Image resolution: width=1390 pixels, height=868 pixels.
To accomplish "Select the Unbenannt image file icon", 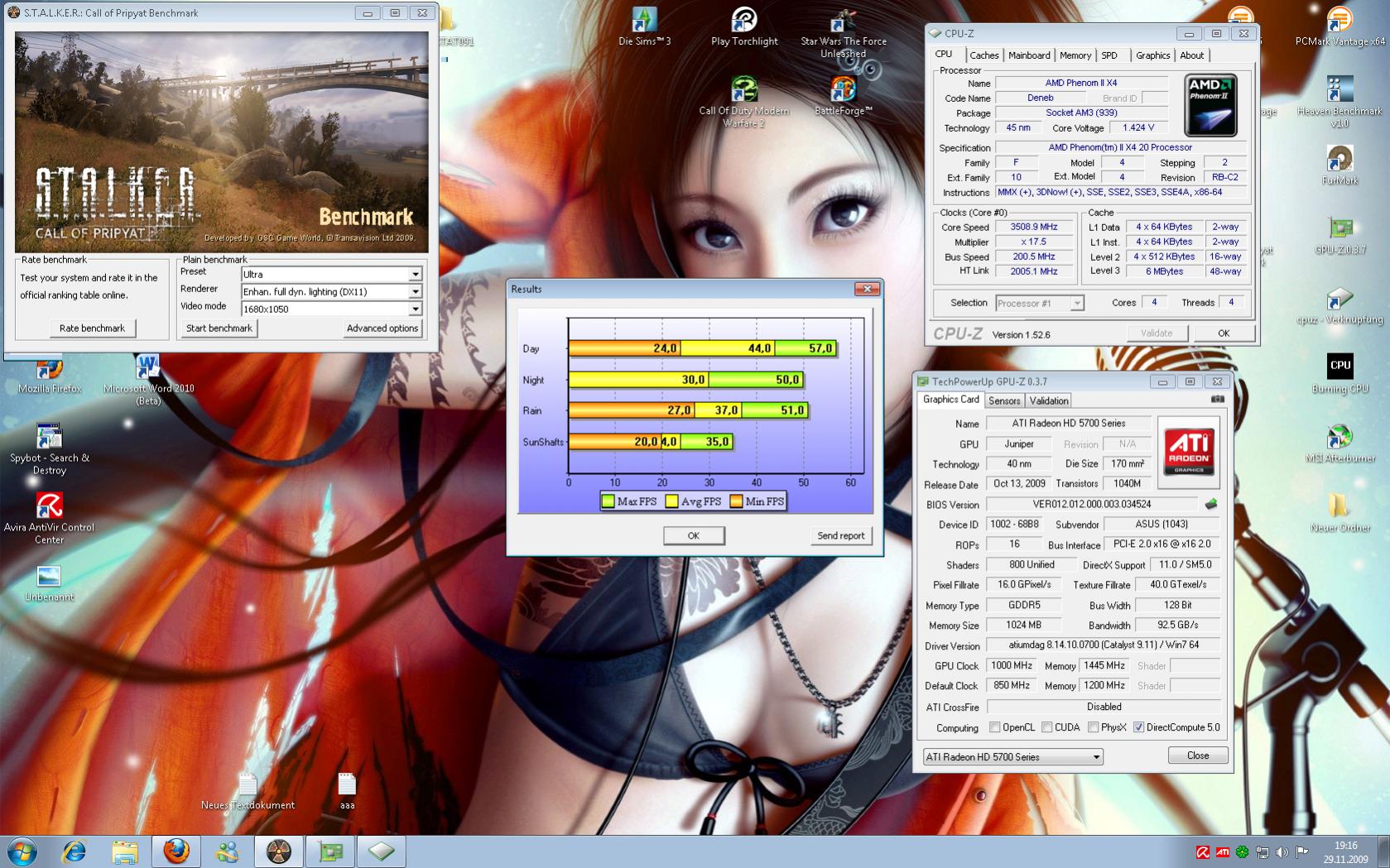I will click(x=50, y=583).
